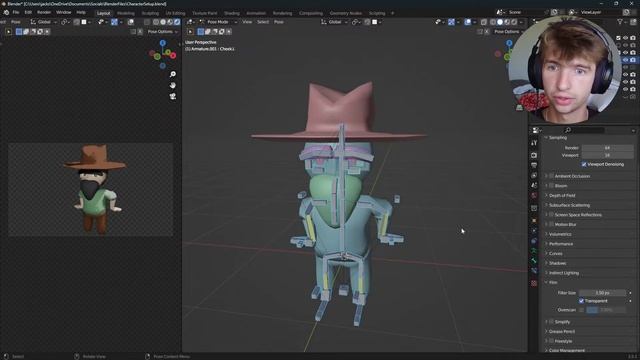Viewport: 640px width, 360px height.
Task: Set left viewport to solid shading
Action: coord(163,22)
